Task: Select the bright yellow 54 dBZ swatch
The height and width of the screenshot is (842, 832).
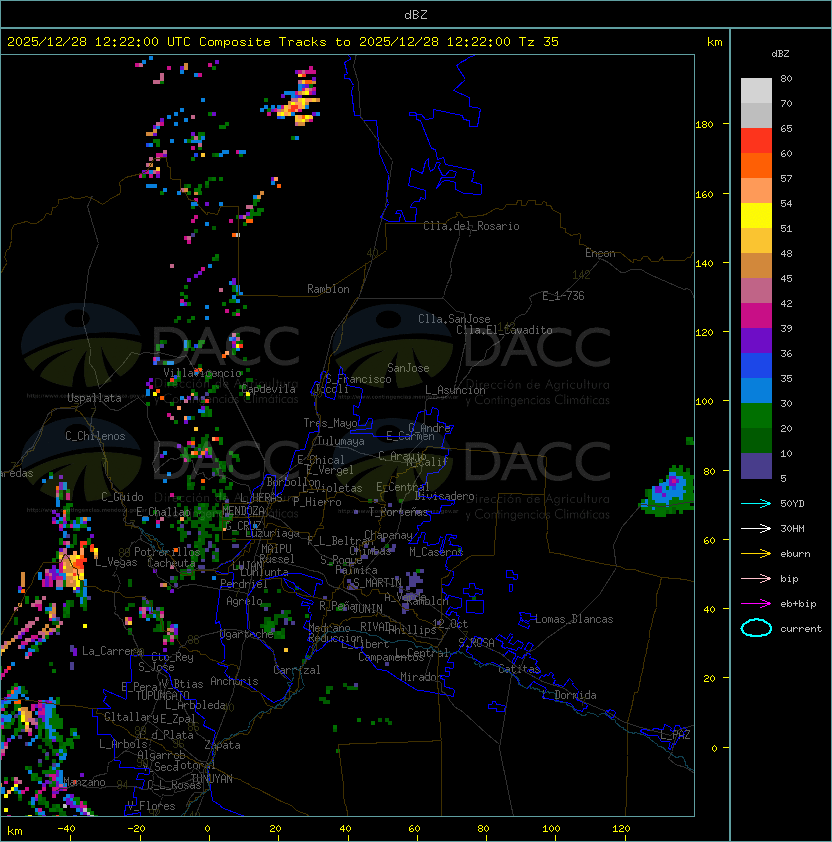Action: click(756, 215)
